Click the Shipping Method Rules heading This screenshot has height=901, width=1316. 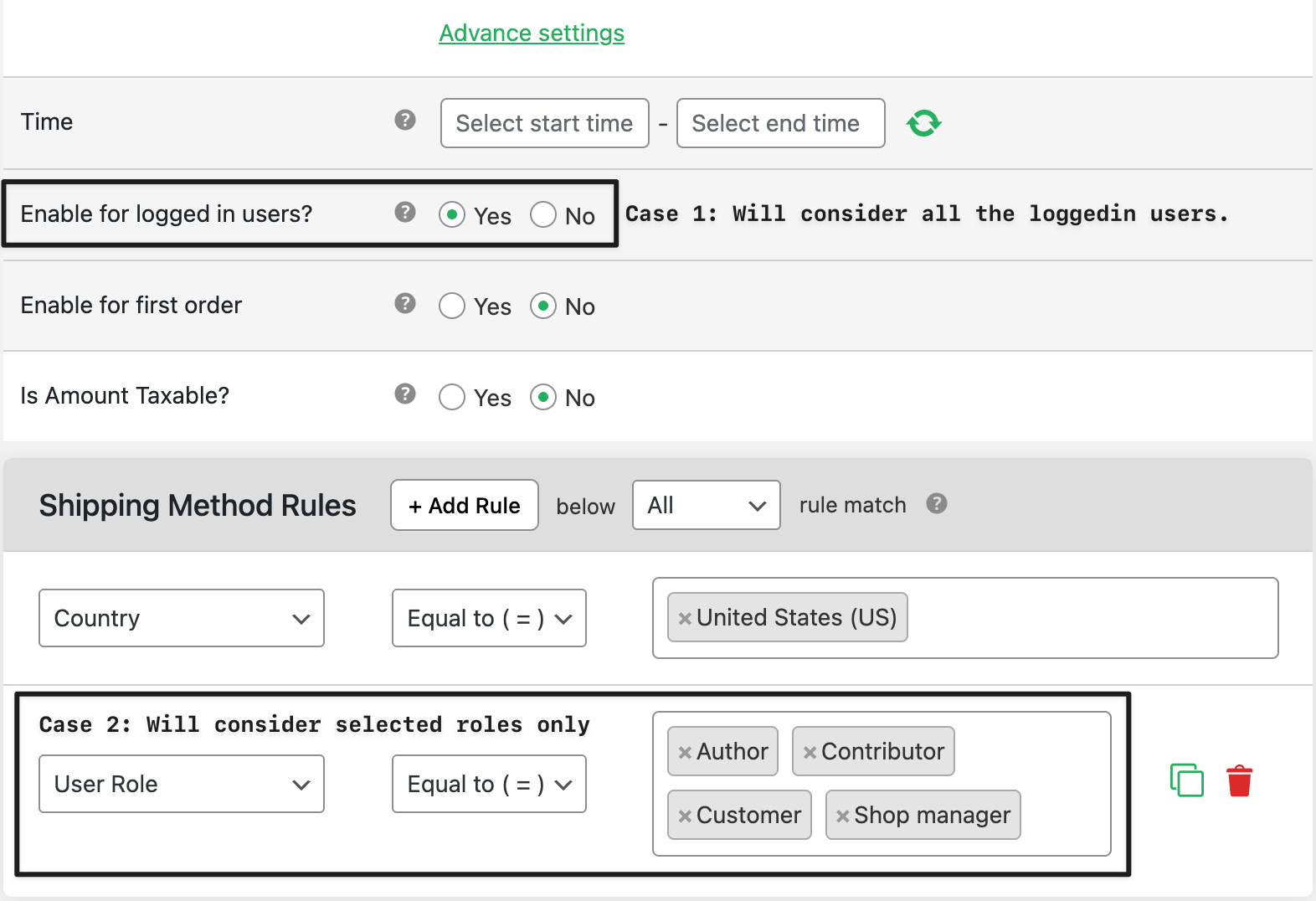tap(198, 506)
